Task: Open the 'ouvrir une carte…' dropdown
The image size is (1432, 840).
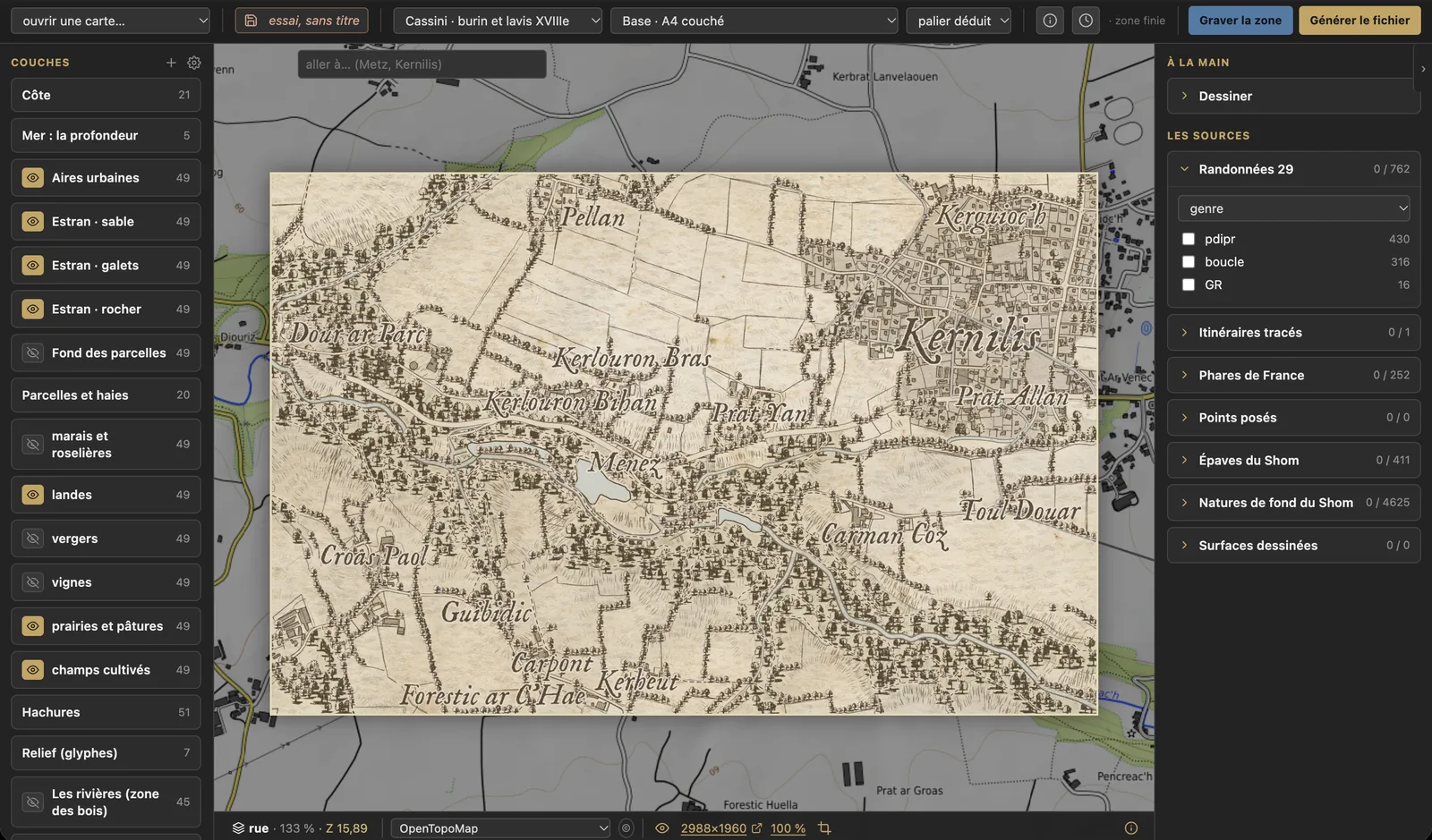Action: click(111, 21)
